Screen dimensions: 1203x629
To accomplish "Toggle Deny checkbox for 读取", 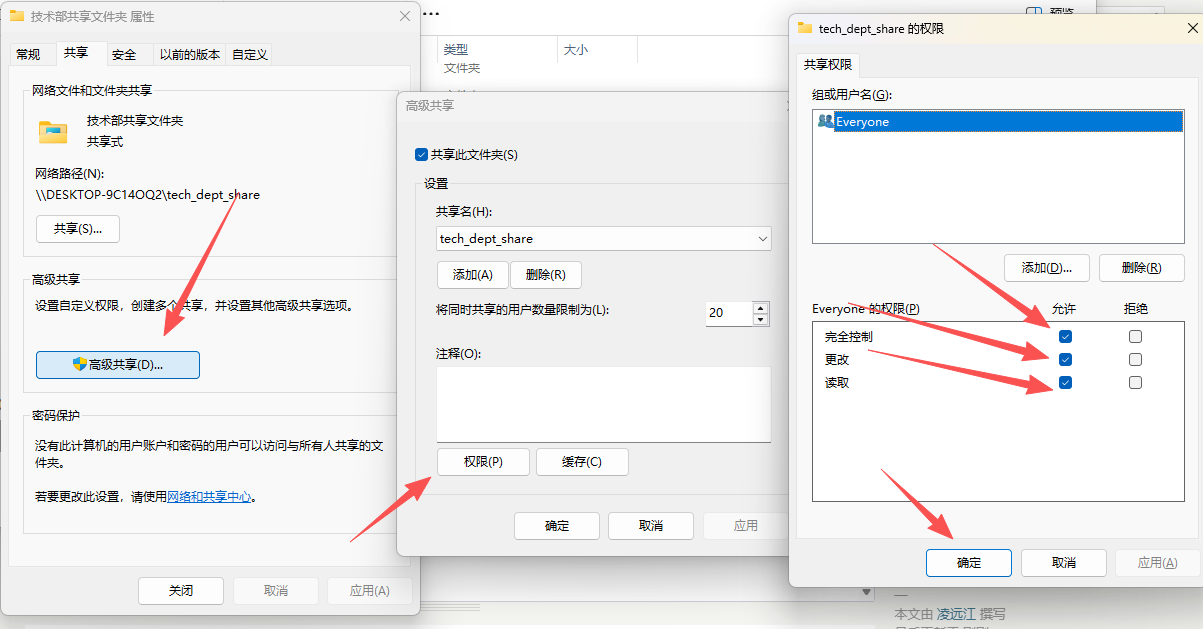I will [x=1135, y=382].
